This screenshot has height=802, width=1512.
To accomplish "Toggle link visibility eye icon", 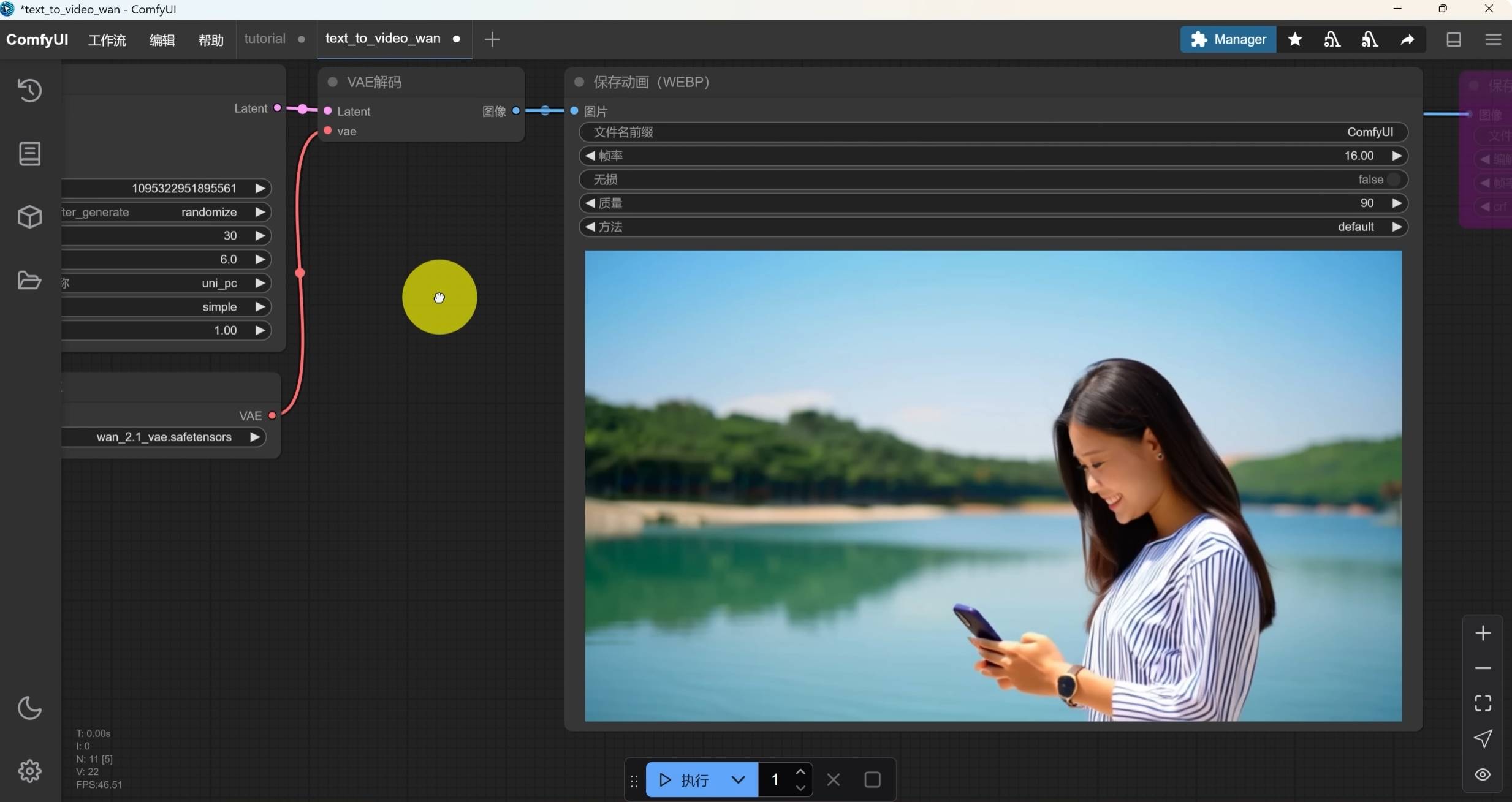I will [1483, 774].
